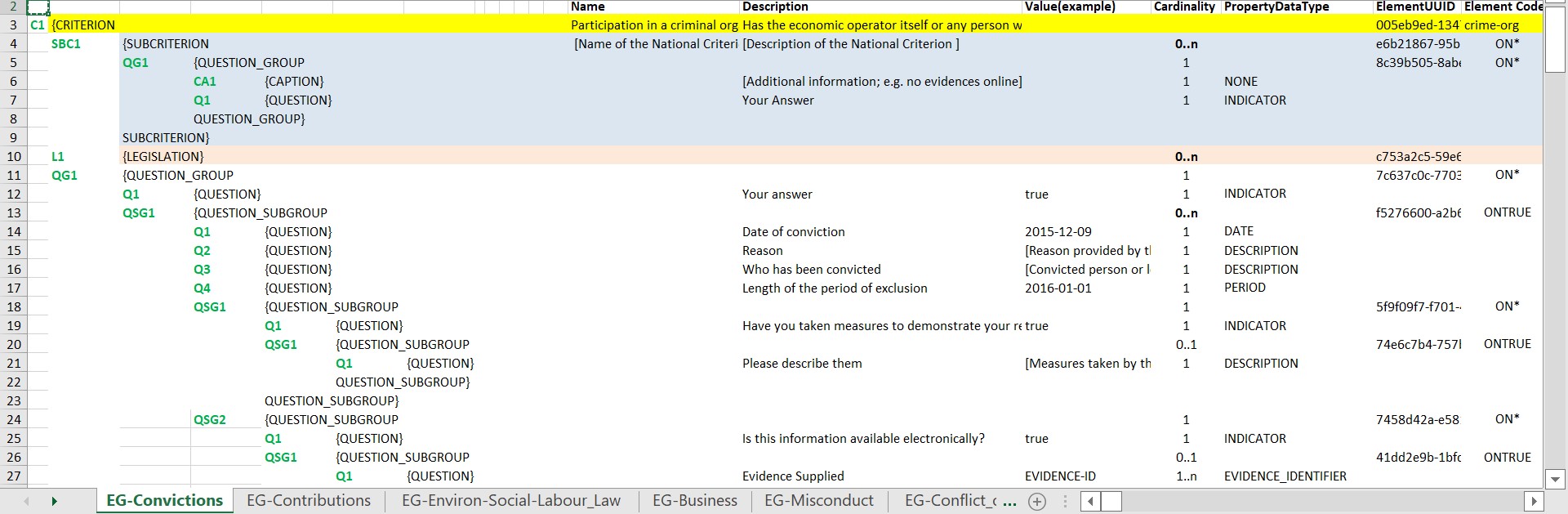Select the PropertyDataType header cell
This screenshot has width=1568, height=514.
(x=1297, y=7)
